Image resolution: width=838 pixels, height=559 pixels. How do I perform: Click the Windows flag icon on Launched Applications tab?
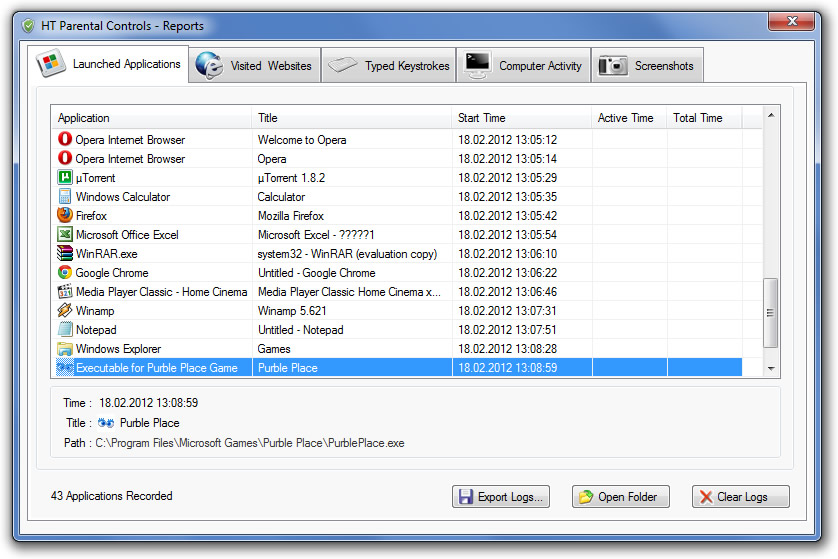tap(51, 63)
